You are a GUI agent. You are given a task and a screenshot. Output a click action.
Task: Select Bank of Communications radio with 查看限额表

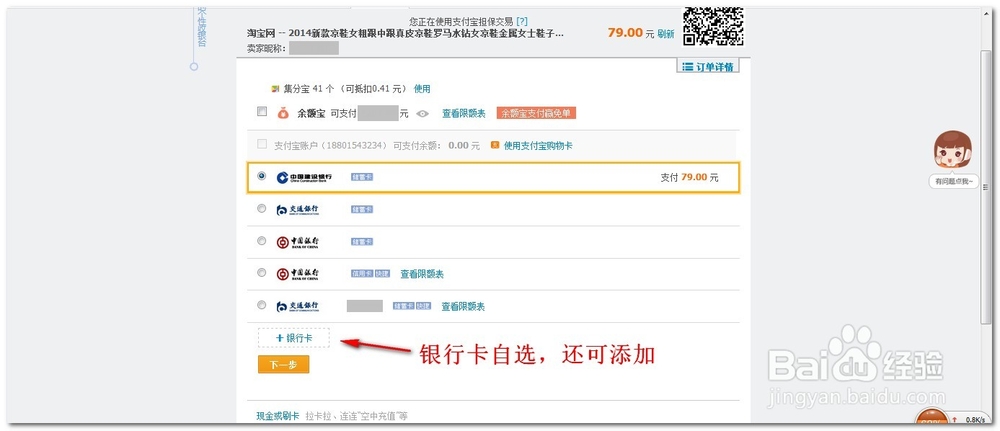(261, 305)
